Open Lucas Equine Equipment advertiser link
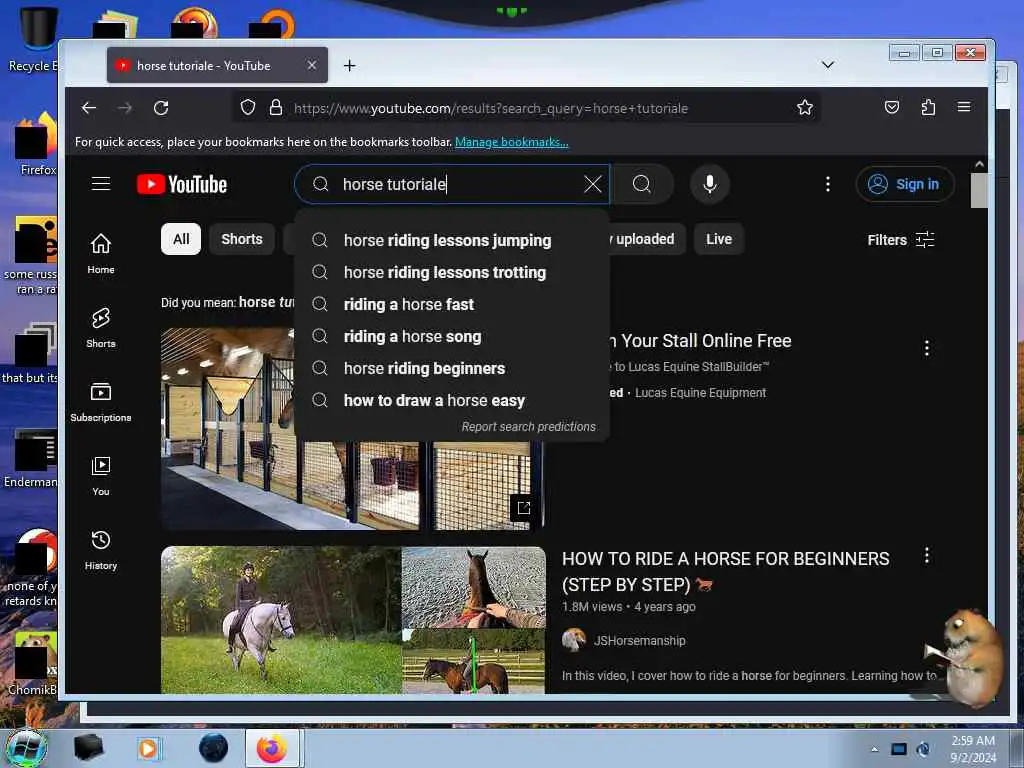 pyautogui.click(x=700, y=392)
